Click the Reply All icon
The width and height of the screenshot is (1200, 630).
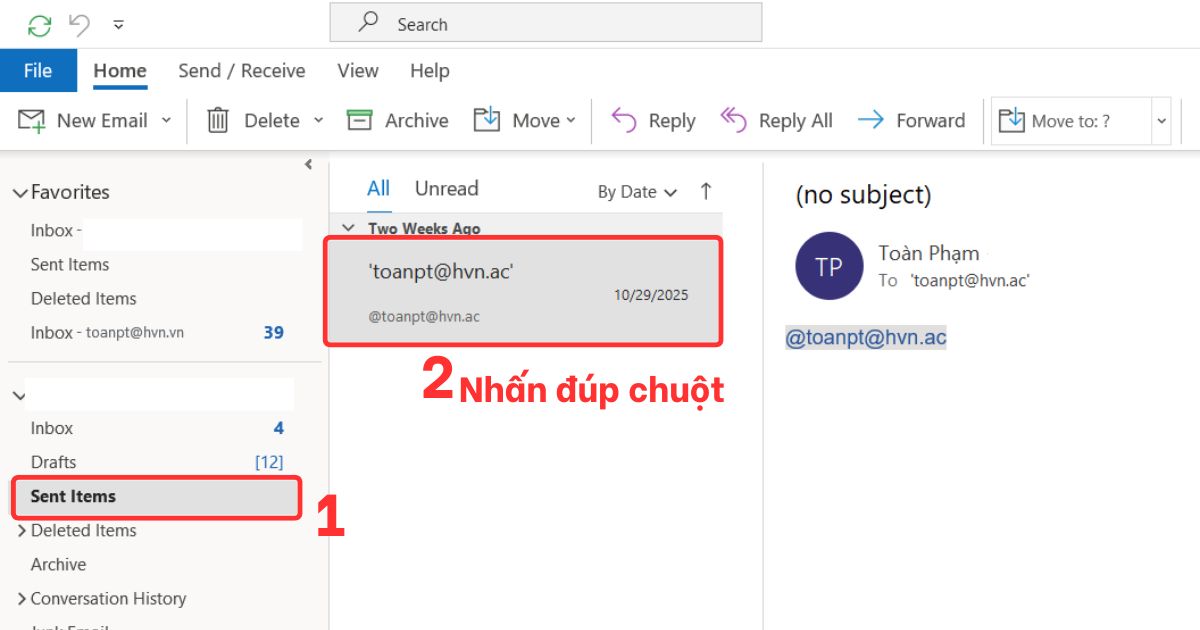pos(733,119)
